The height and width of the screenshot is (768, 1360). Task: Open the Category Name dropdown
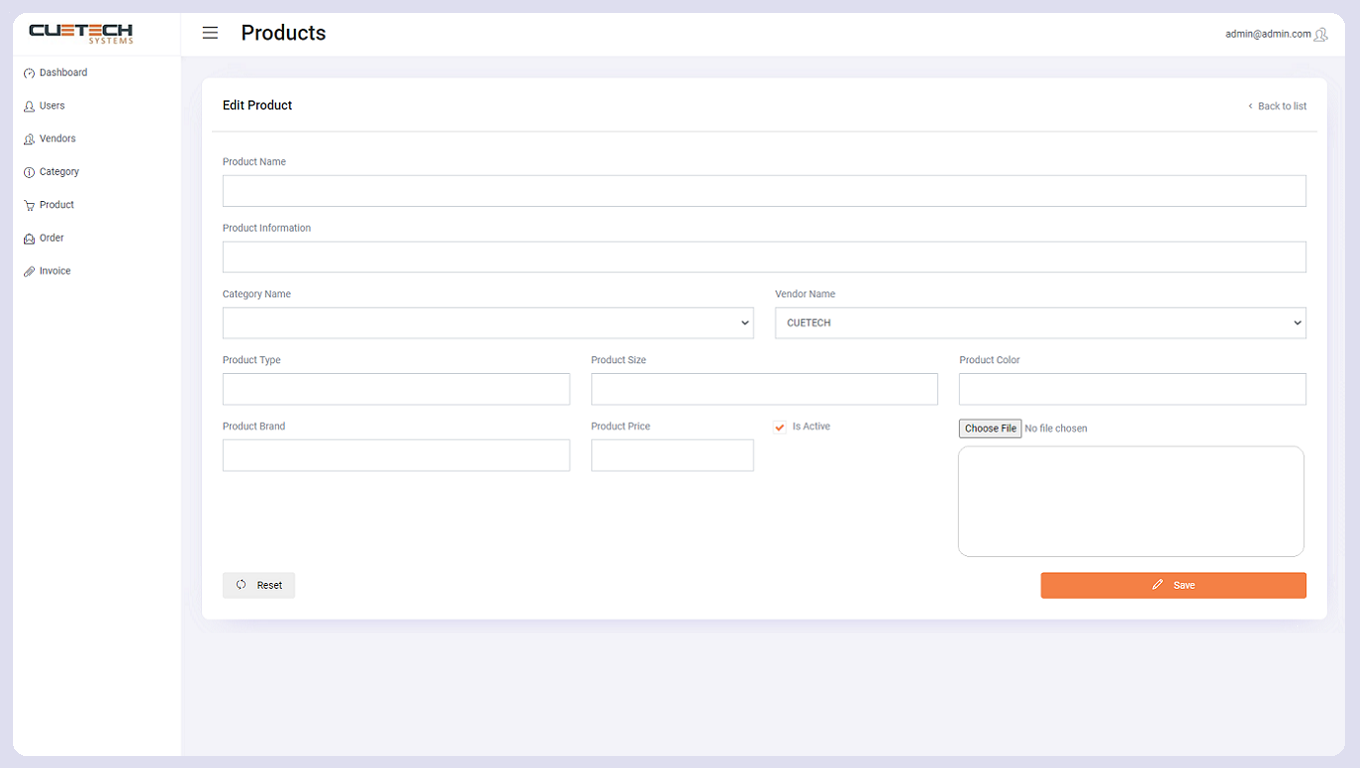click(488, 323)
